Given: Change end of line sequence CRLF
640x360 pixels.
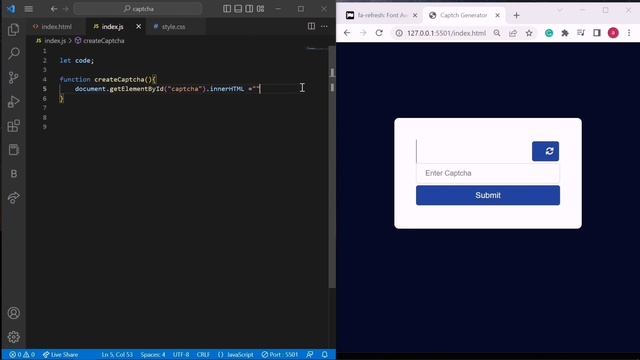Looking at the screenshot, I should pos(203,354).
